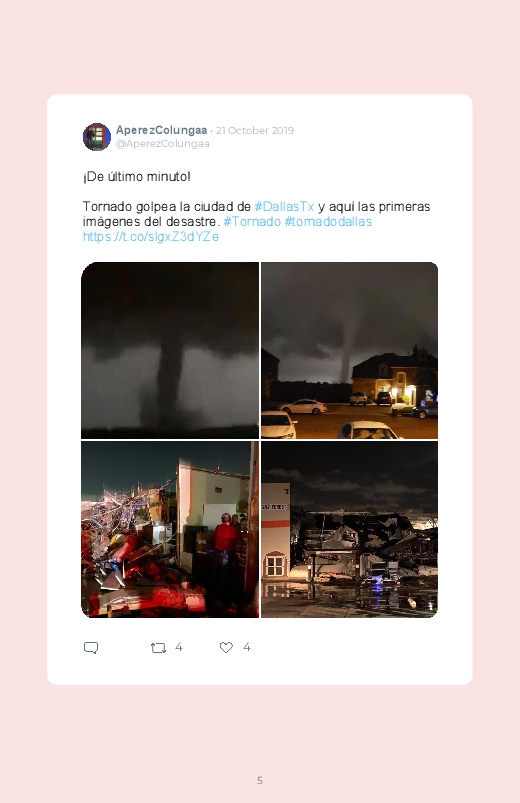
Task: Open the AperezColungaa display name
Action: [161, 130]
